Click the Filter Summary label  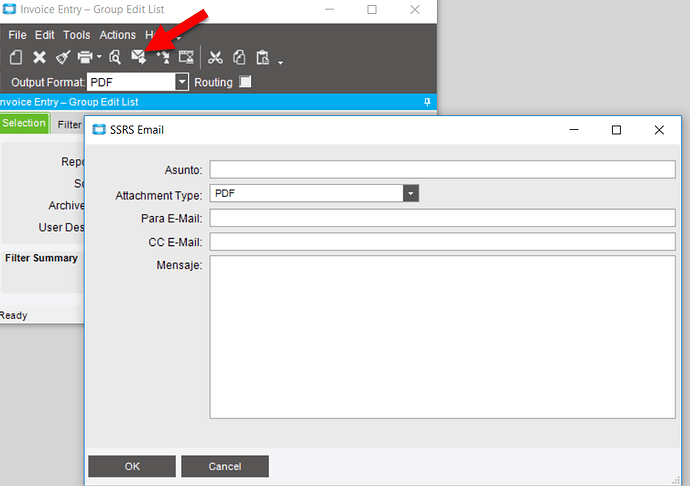pos(41,258)
